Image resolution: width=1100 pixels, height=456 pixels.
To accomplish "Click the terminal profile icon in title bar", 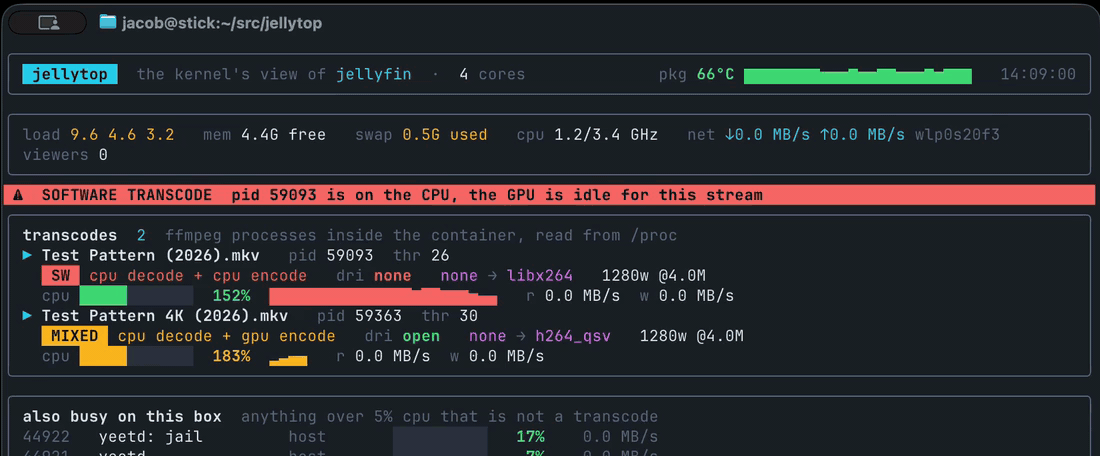I will [48, 23].
